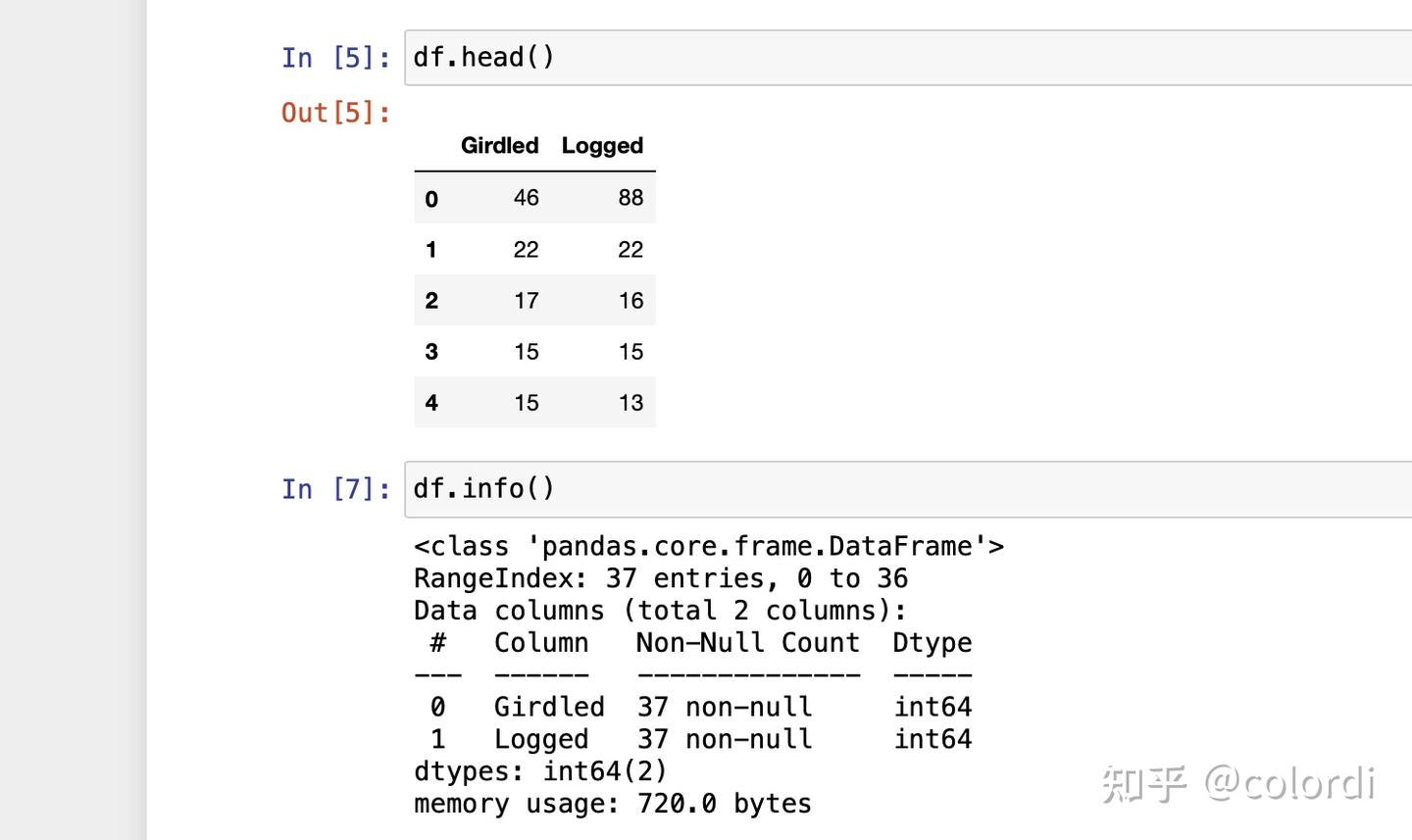
Task: Click the cell with value 46
Action: pos(526,198)
